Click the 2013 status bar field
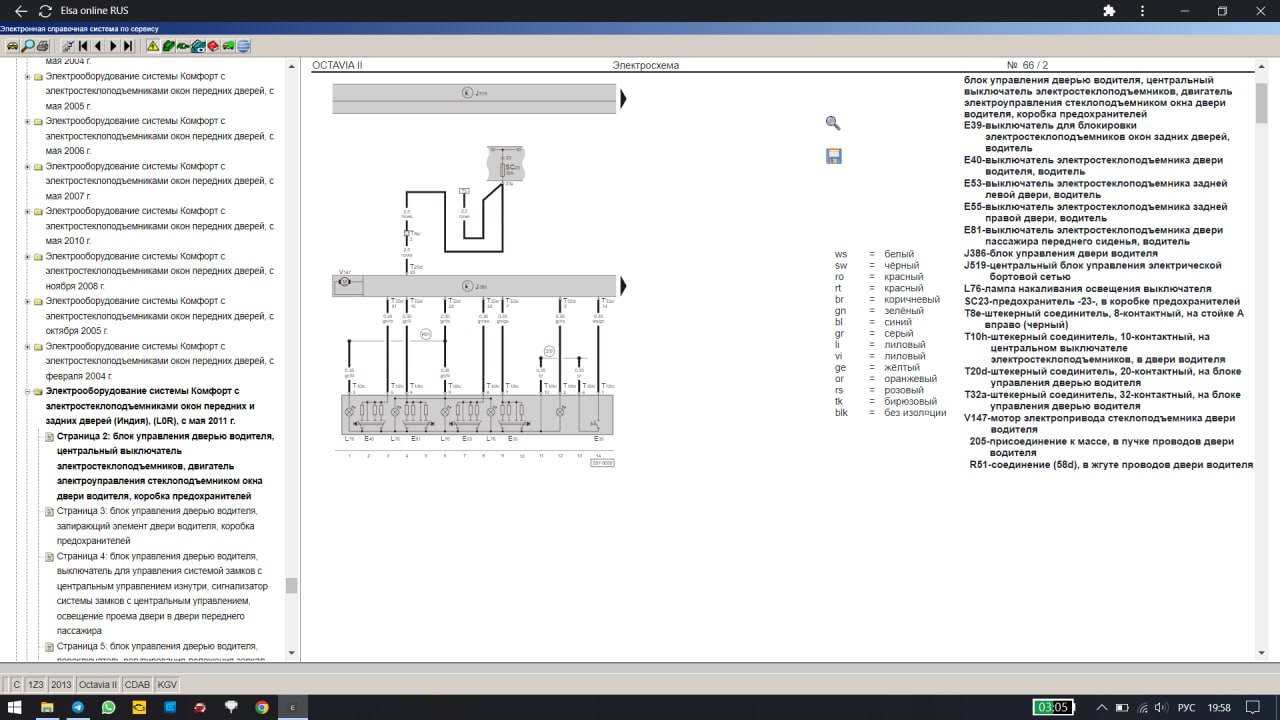This screenshot has height=720, width=1280. pos(61,685)
